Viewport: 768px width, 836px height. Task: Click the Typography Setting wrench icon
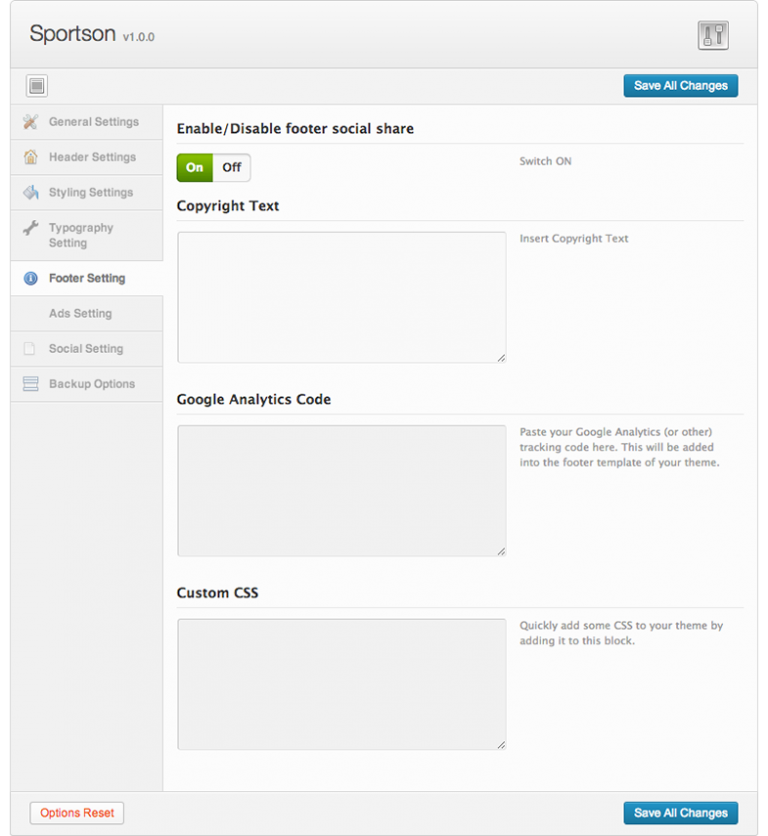point(30,228)
